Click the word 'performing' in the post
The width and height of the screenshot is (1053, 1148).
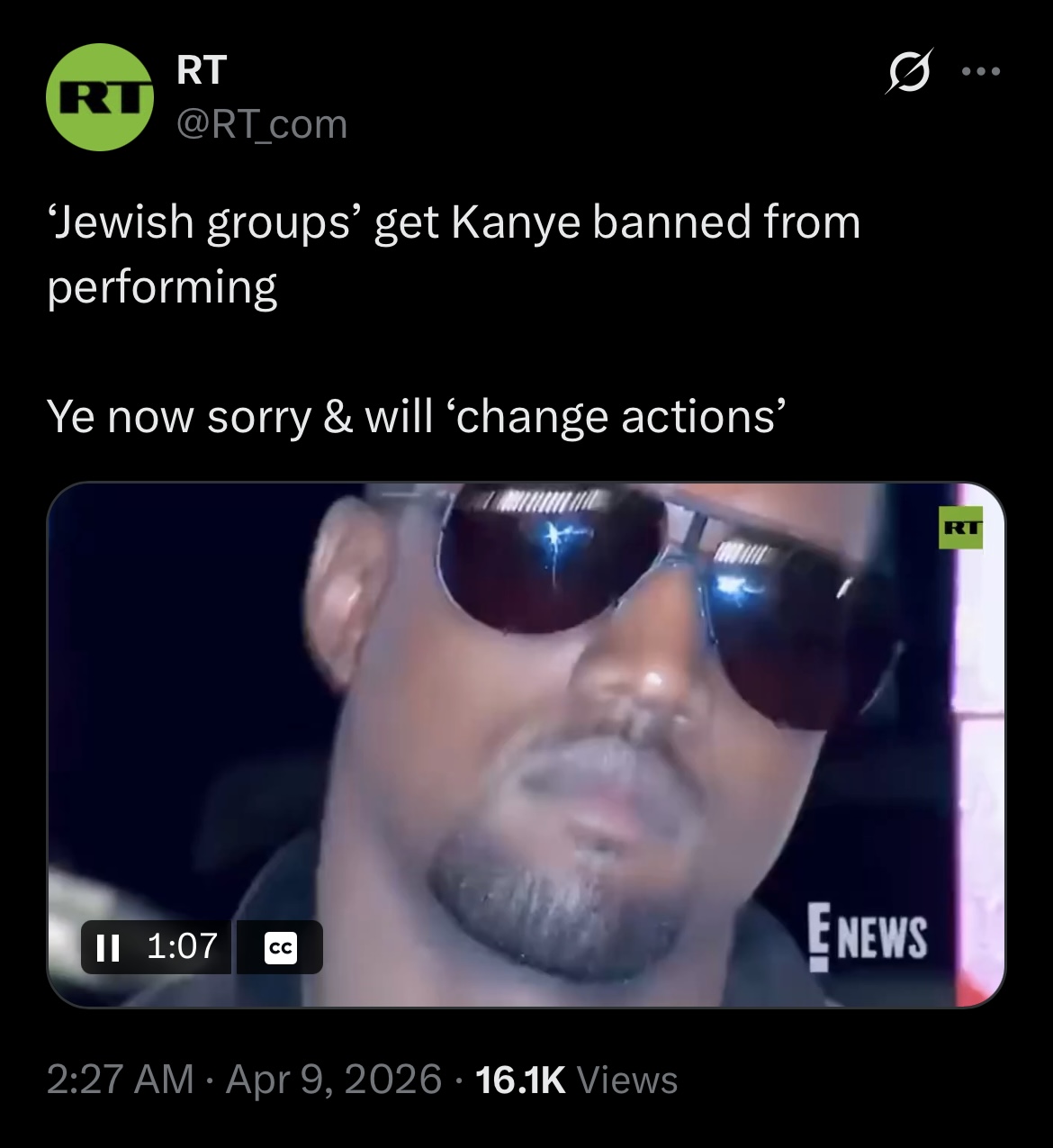pyautogui.click(x=162, y=288)
